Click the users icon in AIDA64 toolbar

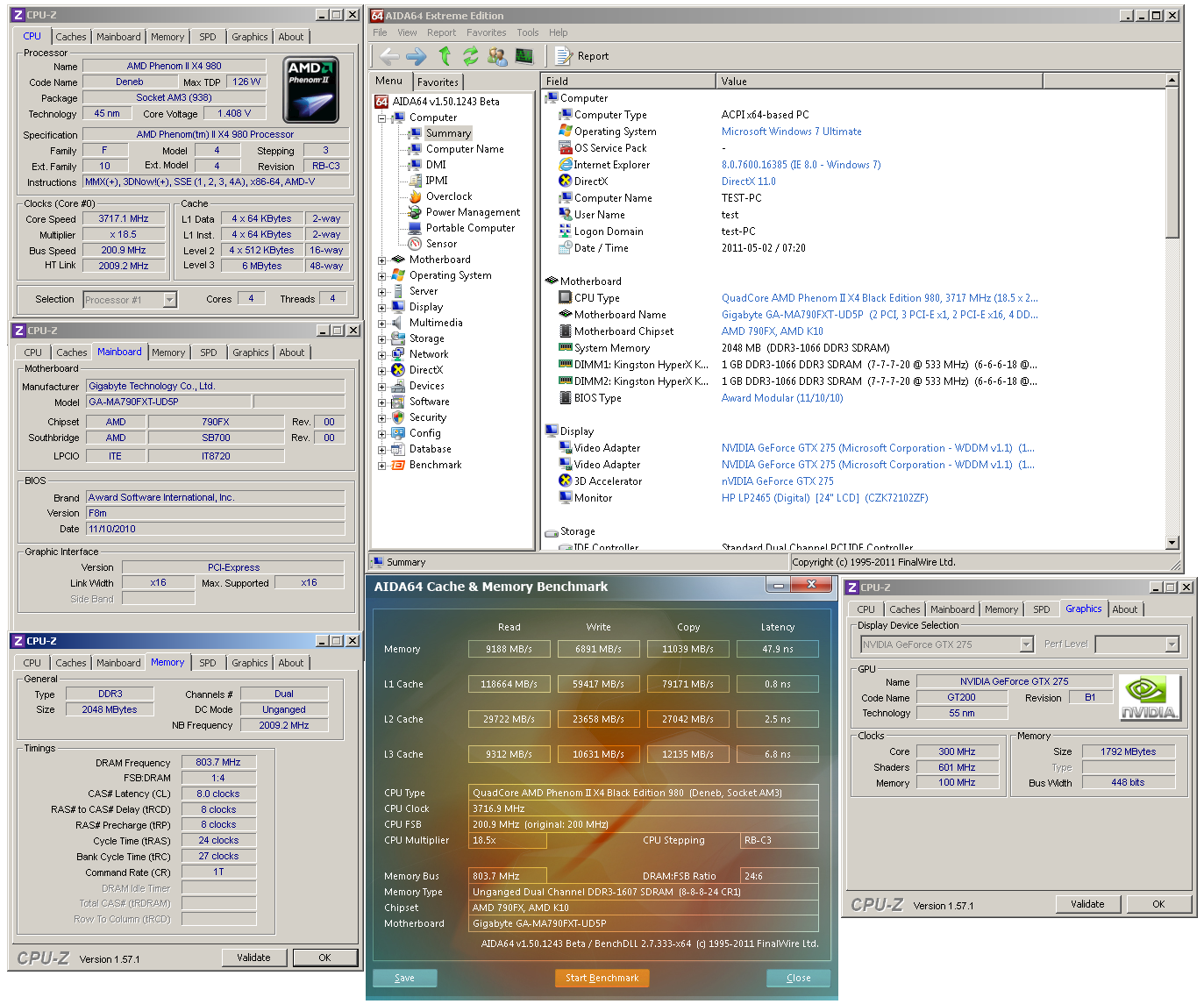click(497, 56)
